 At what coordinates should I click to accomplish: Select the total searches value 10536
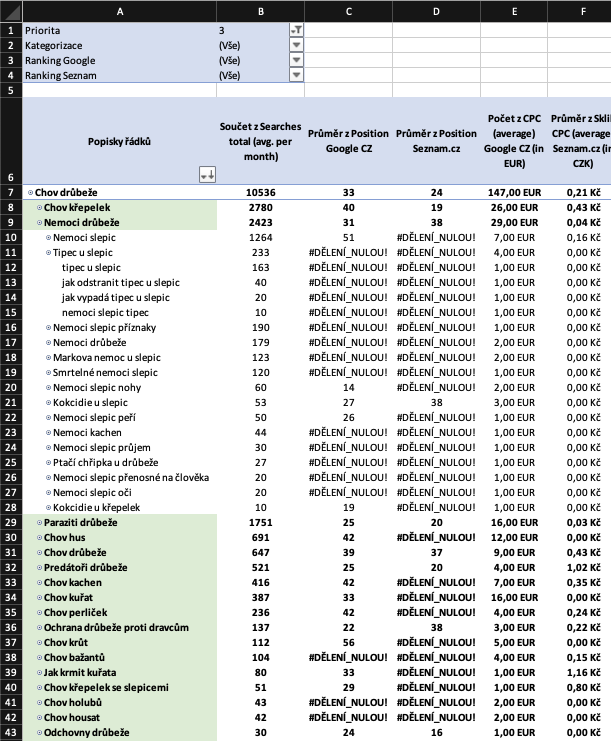260,192
